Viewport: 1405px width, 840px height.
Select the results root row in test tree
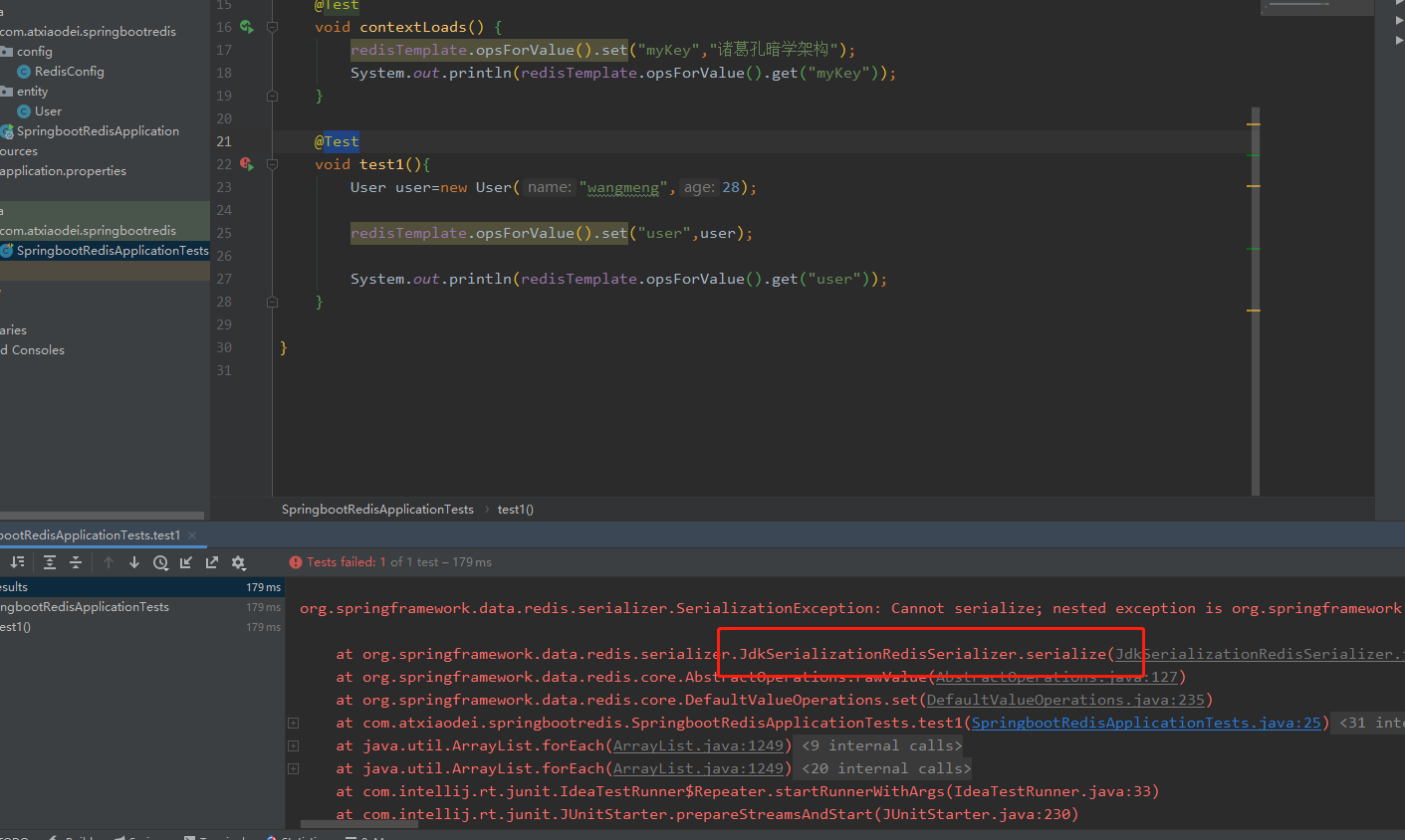pyautogui.click(x=141, y=587)
